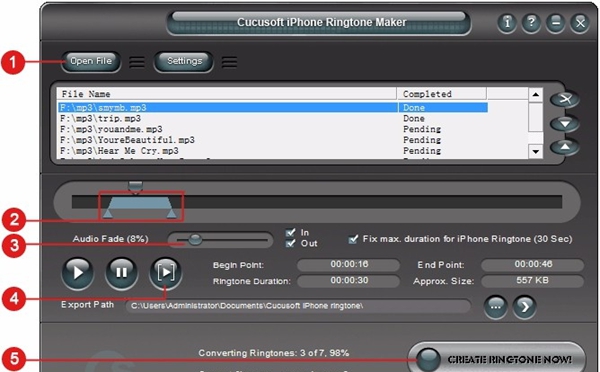Click the Ringtone Duration field
The image size is (600, 372).
[349, 281]
